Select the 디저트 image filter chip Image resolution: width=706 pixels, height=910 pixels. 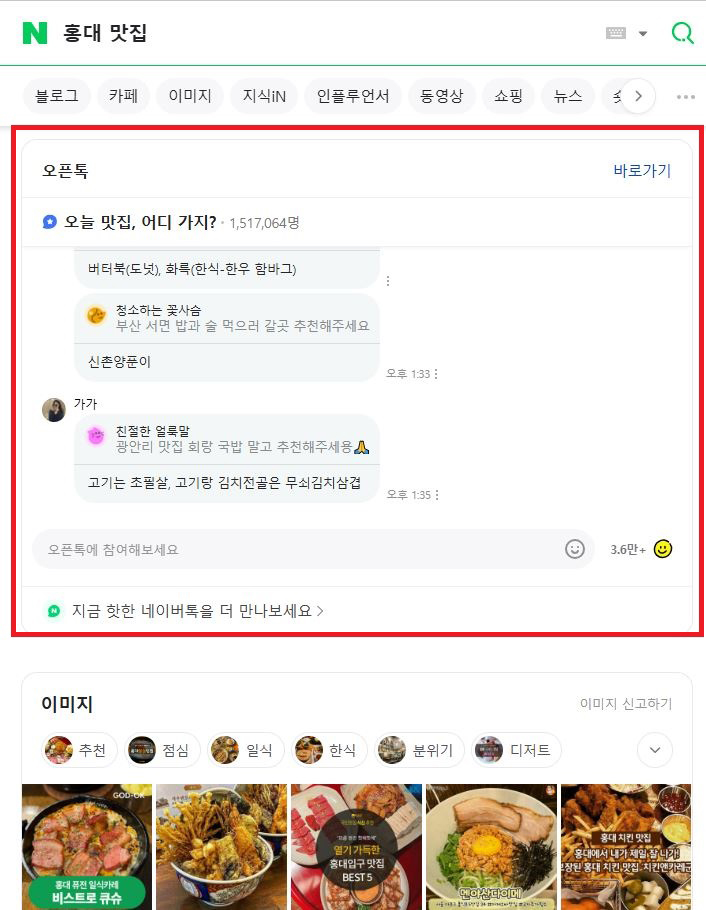[516, 750]
